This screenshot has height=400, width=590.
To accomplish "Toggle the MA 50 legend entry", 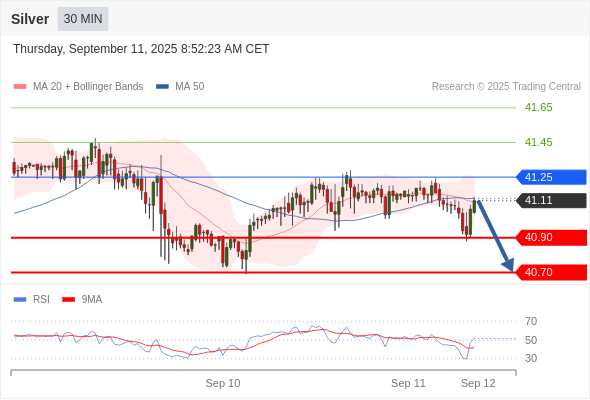I will tap(180, 87).
